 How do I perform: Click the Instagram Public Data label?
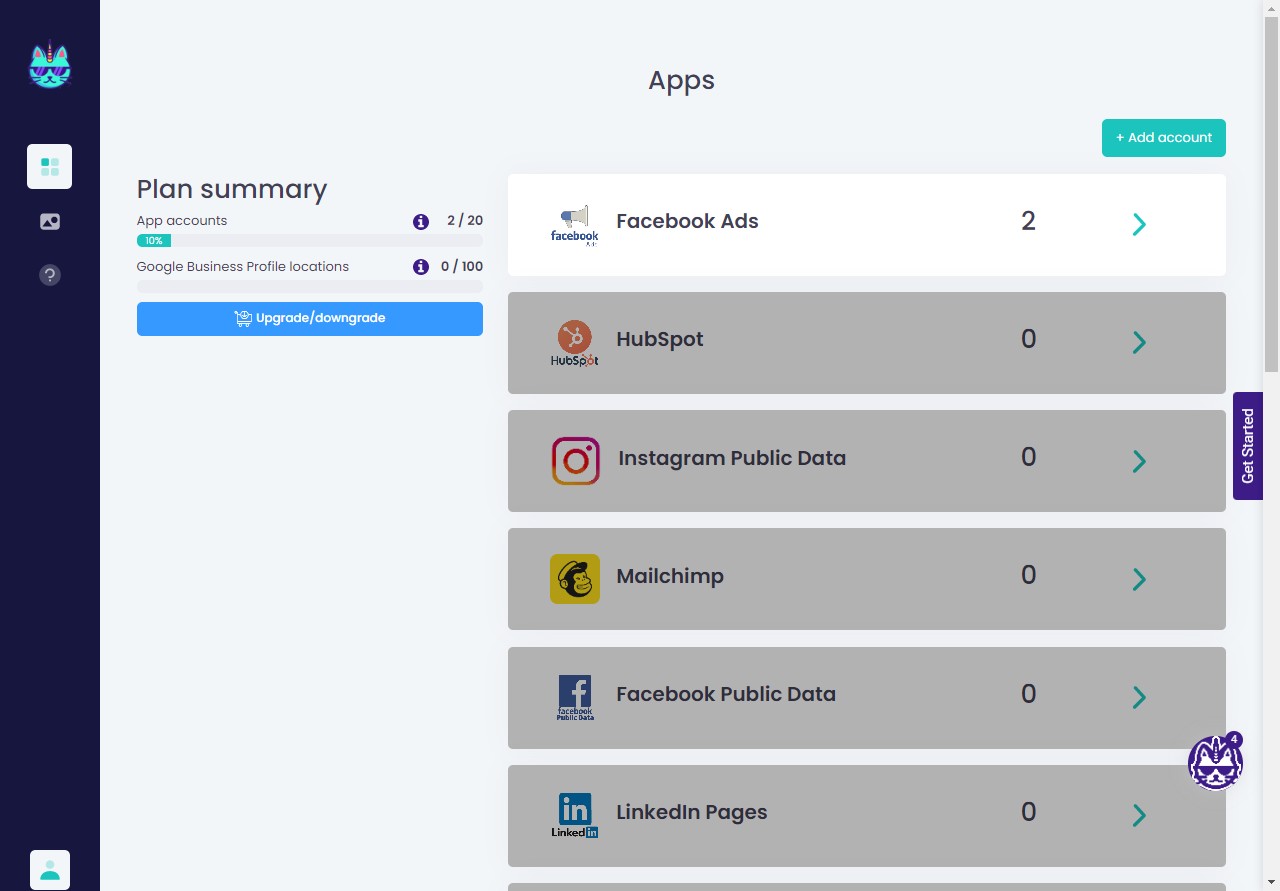732,458
